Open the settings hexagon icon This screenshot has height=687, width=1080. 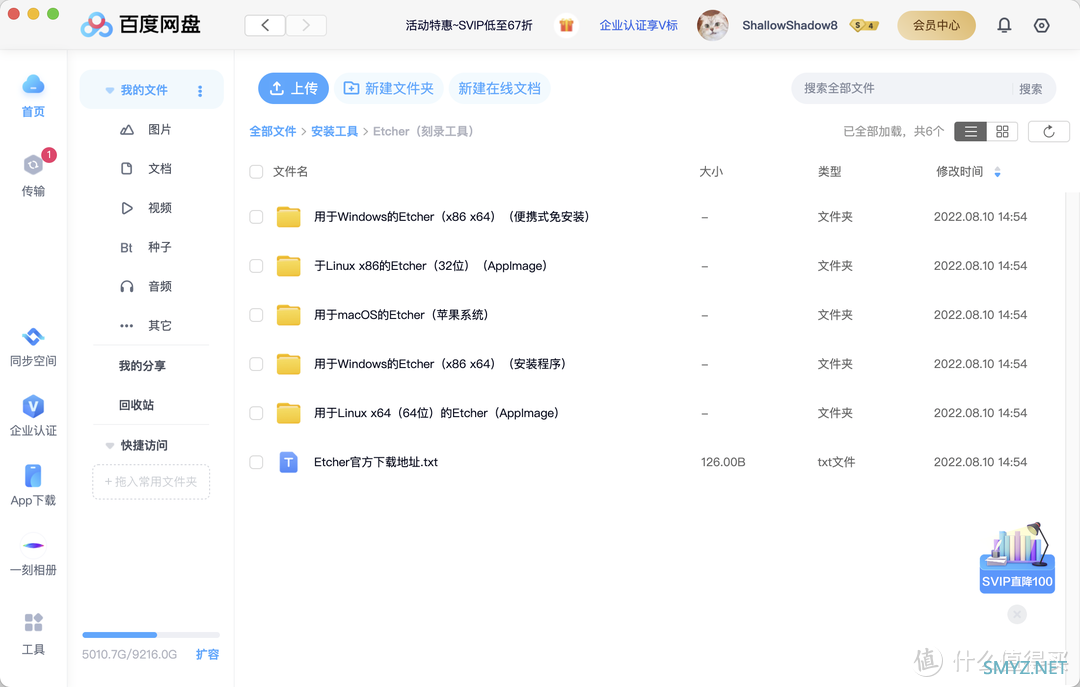1041,25
